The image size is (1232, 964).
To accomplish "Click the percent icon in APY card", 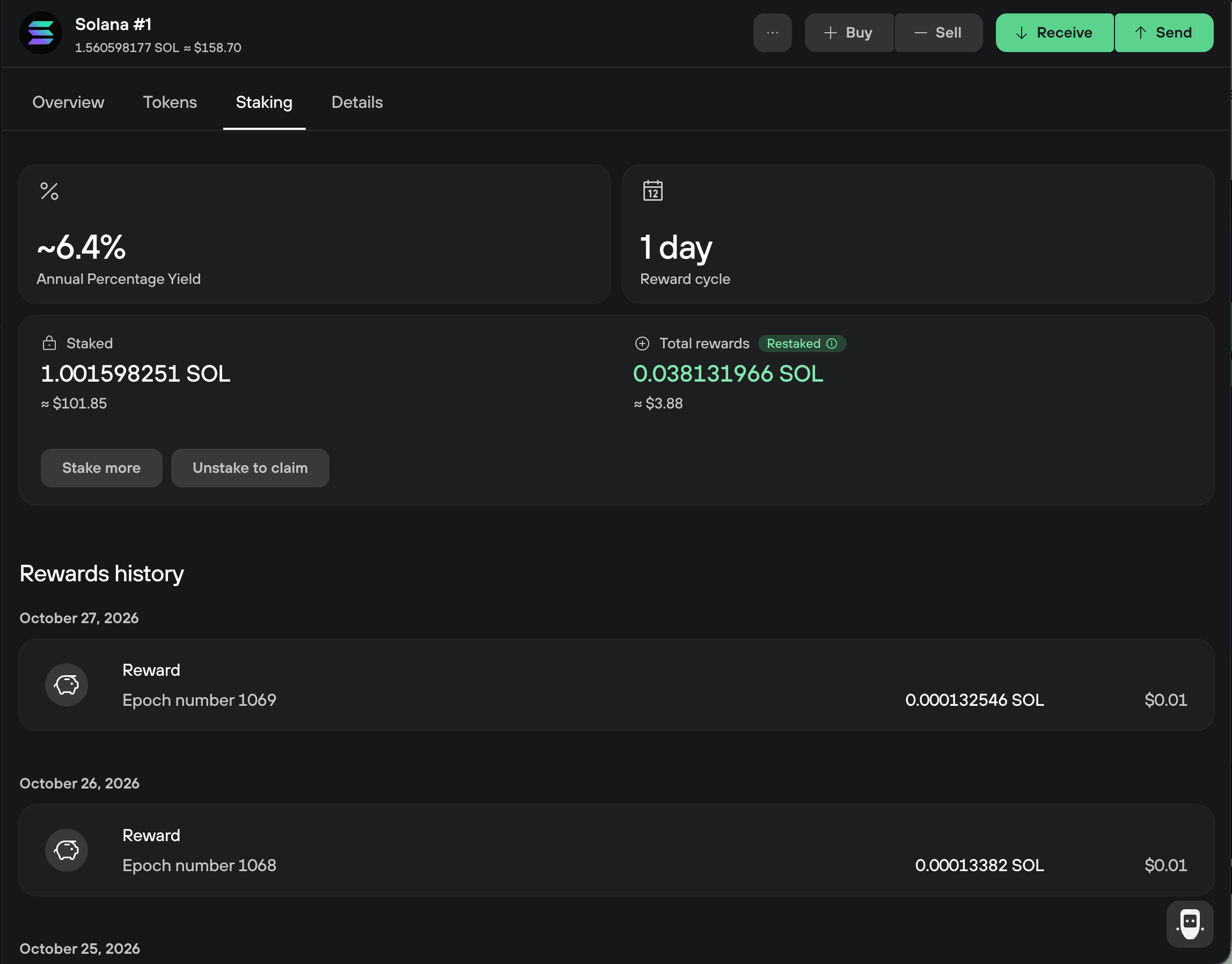I will pos(49,191).
